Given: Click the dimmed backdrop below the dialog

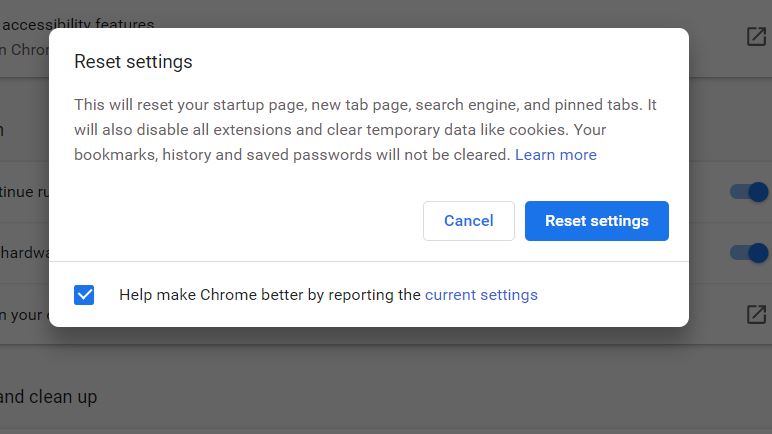Looking at the screenshot, I should pyautogui.click(x=386, y=384).
